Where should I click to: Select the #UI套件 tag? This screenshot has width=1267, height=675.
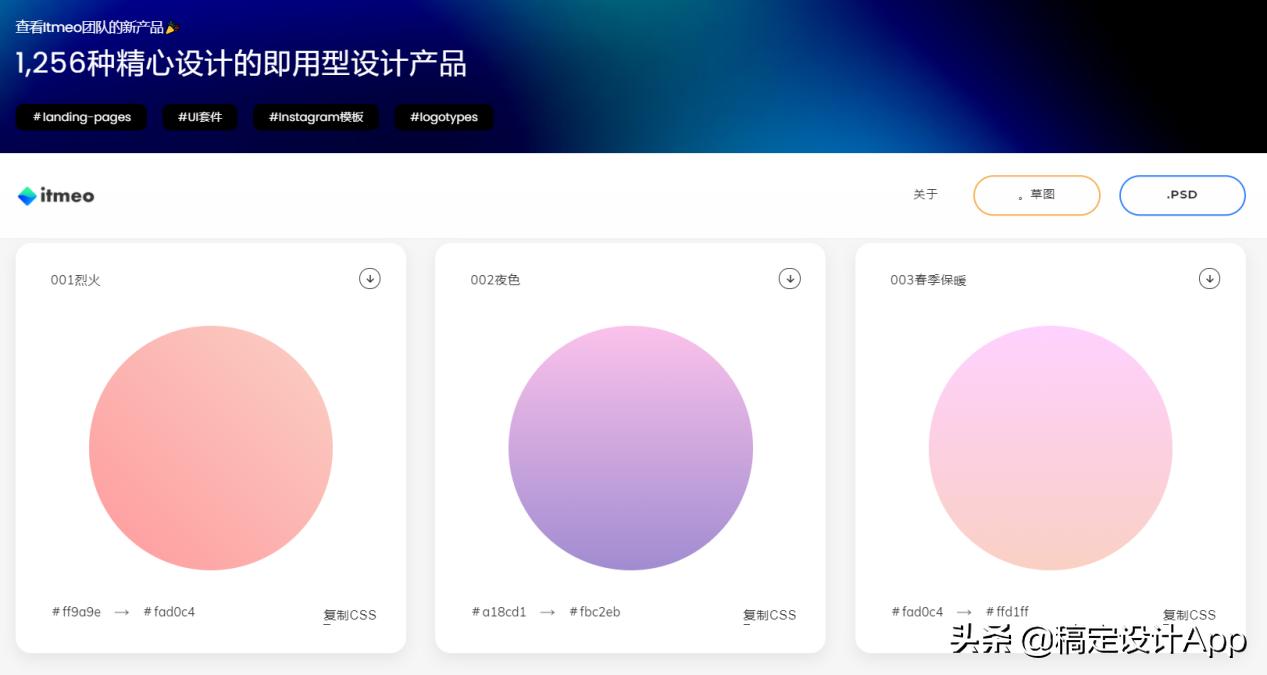click(199, 117)
